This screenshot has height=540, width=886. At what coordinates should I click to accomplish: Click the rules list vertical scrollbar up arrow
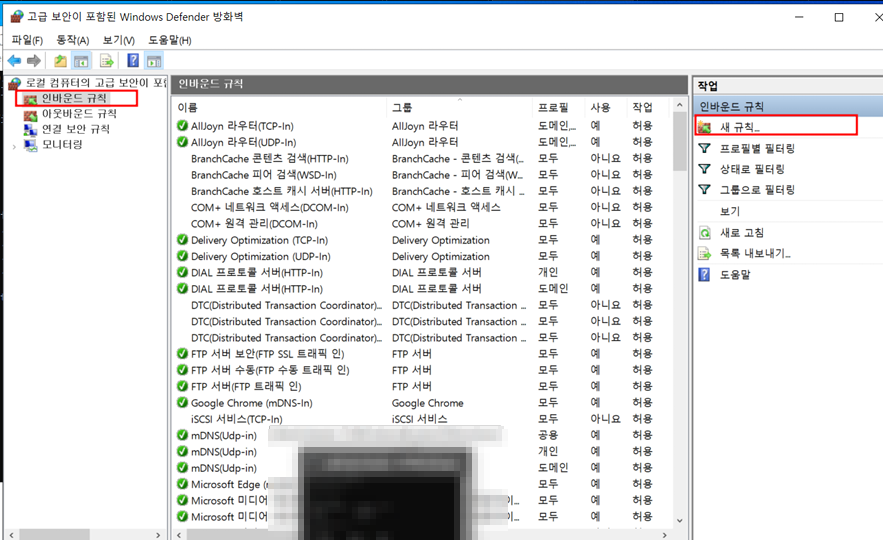click(x=680, y=106)
